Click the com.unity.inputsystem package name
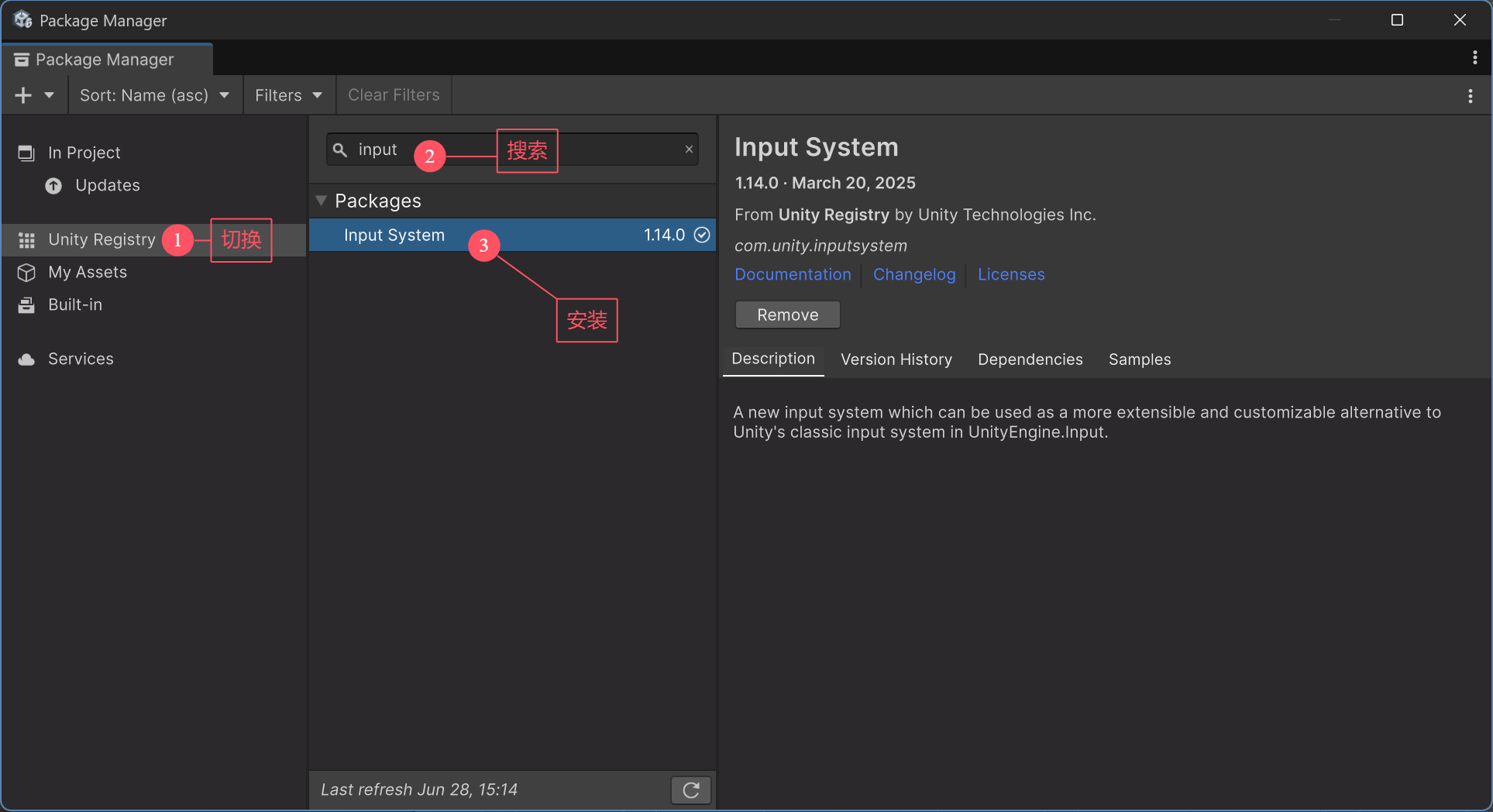The width and height of the screenshot is (1493, 812). [820, 246]
